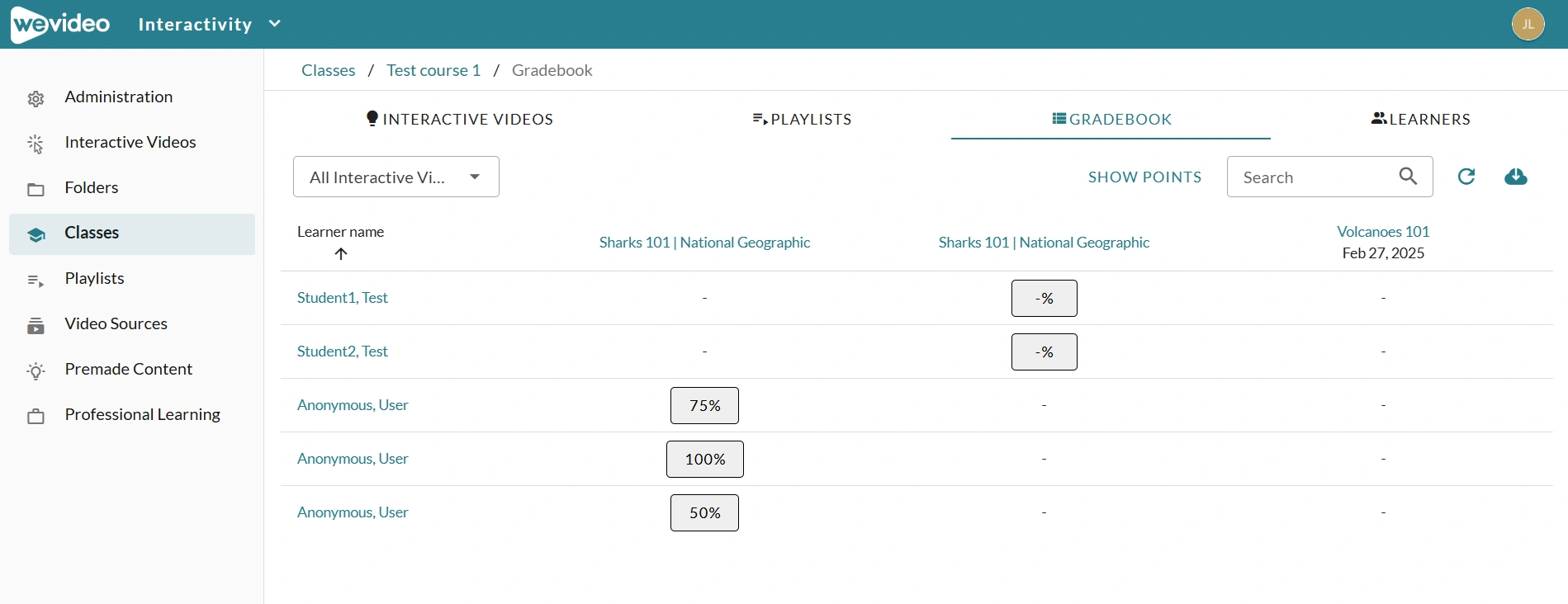Click the Playlists sidebar icon

(36, 281)
